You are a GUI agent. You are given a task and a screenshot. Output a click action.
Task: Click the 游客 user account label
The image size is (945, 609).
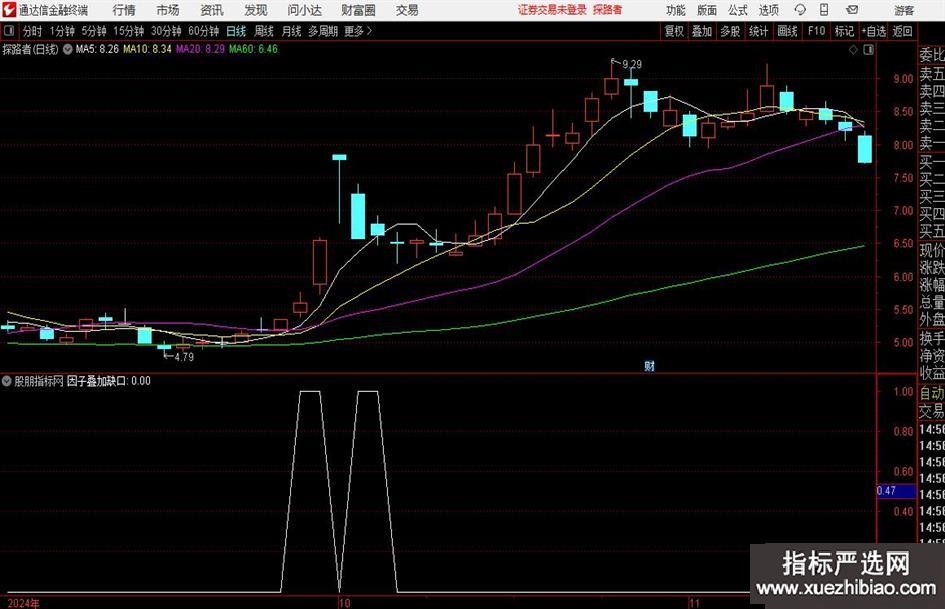(904, 10)
